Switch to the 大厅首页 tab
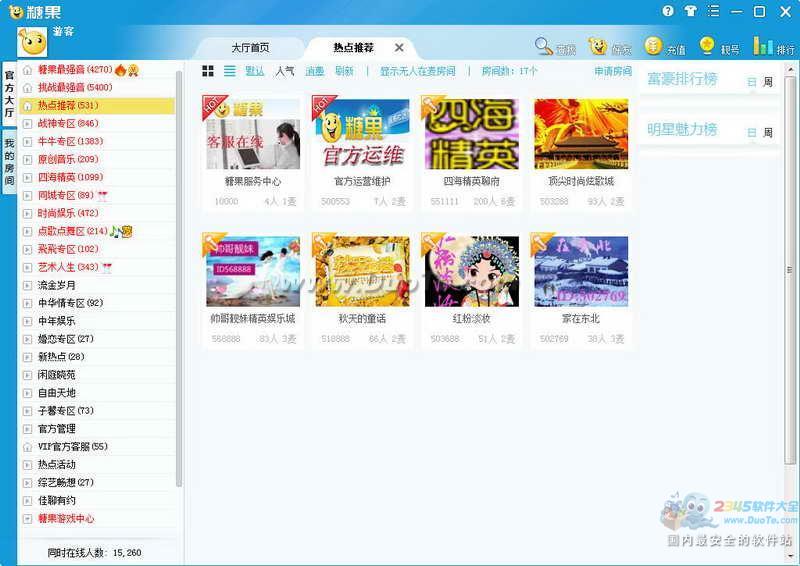Image resolution: width=800 pixels, height=566 pixels. point(250,48)
